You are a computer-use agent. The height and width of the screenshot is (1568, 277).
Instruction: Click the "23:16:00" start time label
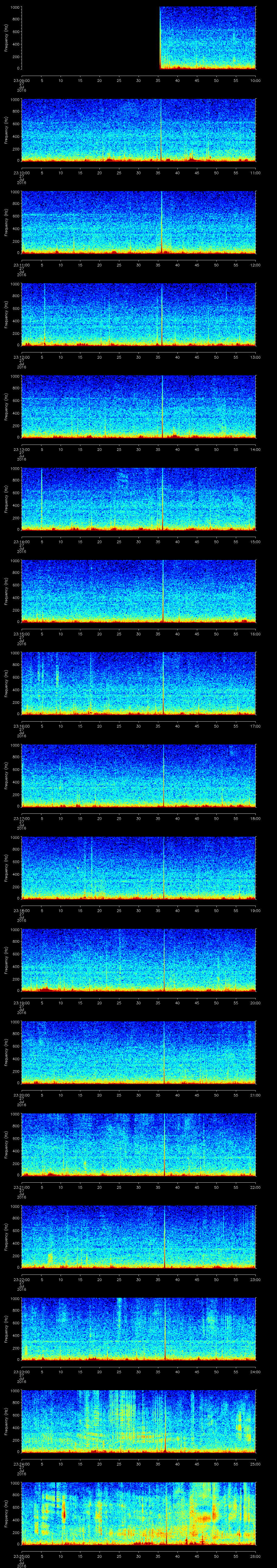tap(21, 726)
